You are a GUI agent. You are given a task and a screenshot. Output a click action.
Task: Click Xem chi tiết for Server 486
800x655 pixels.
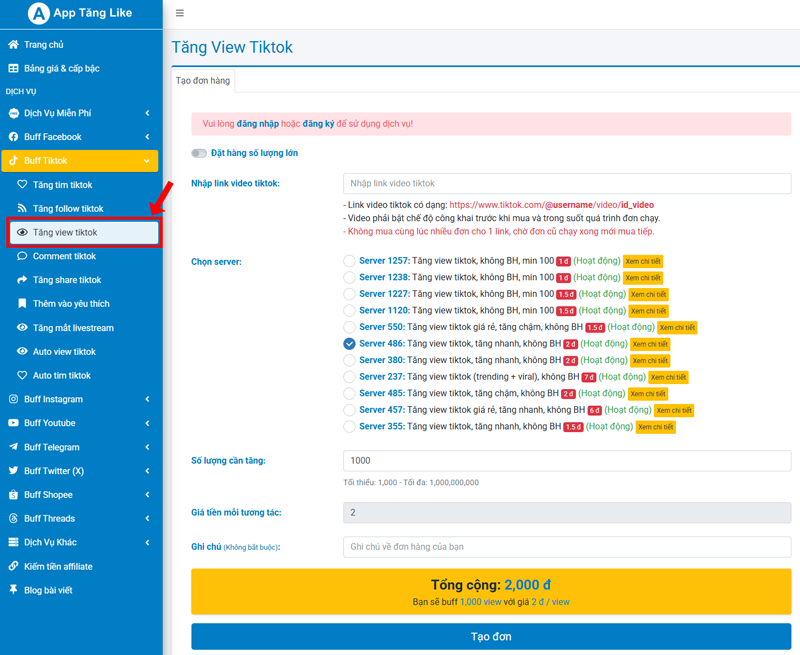tap(650, 344)
